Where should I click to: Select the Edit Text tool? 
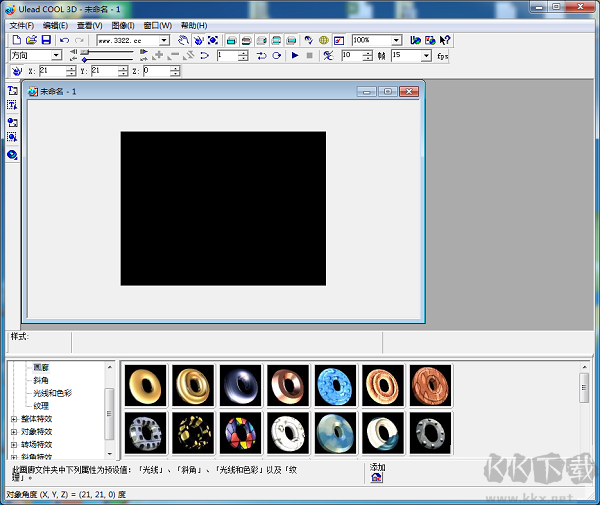pyautogui.click(x=12, y=105)
